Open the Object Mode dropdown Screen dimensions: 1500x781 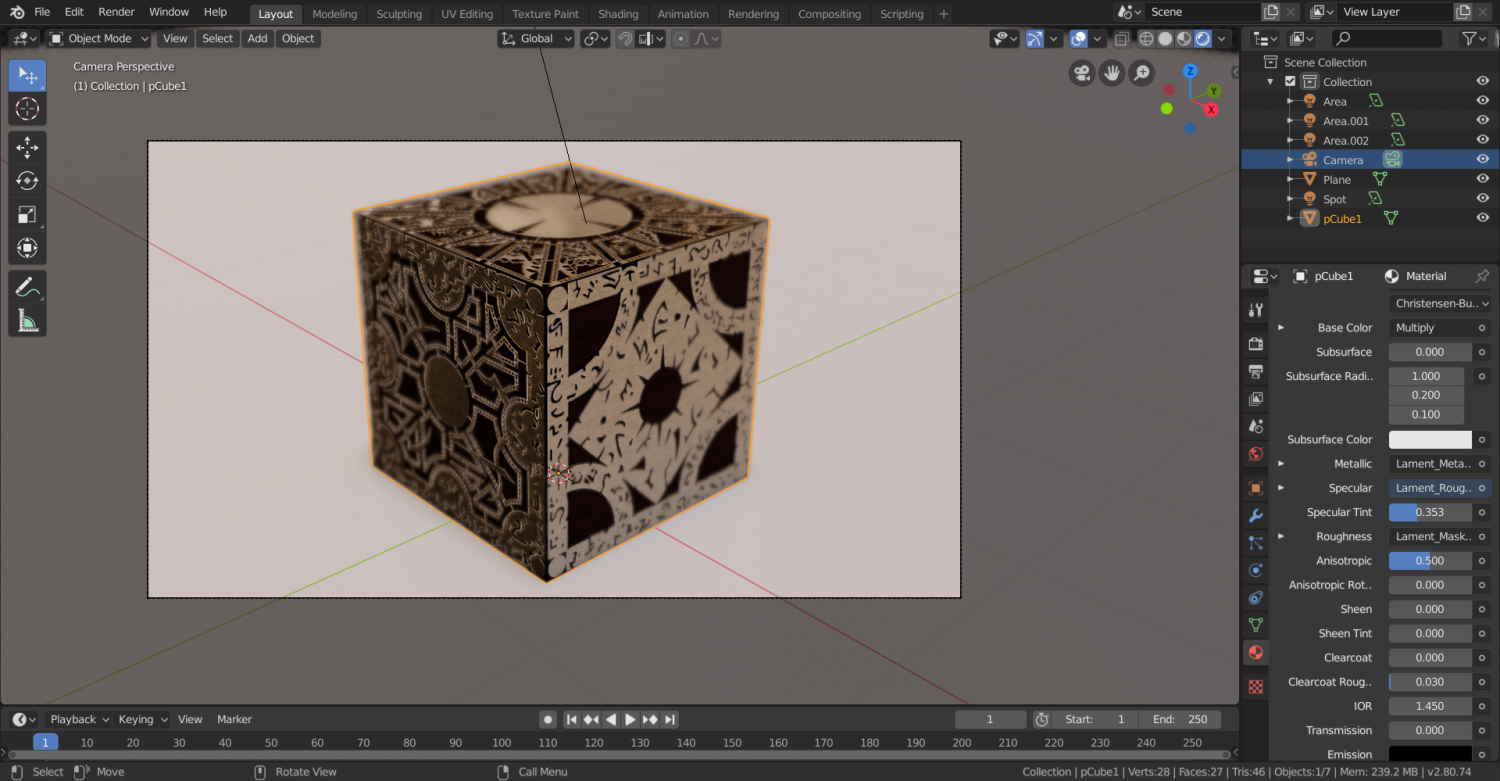point(99,38)
